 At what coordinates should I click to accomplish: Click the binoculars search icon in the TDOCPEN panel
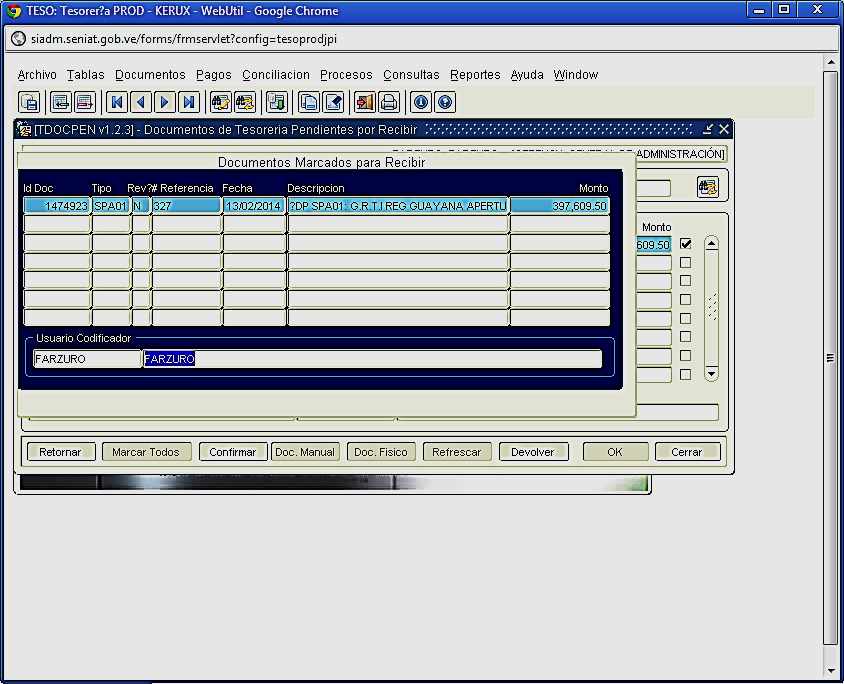pos(707,187)
